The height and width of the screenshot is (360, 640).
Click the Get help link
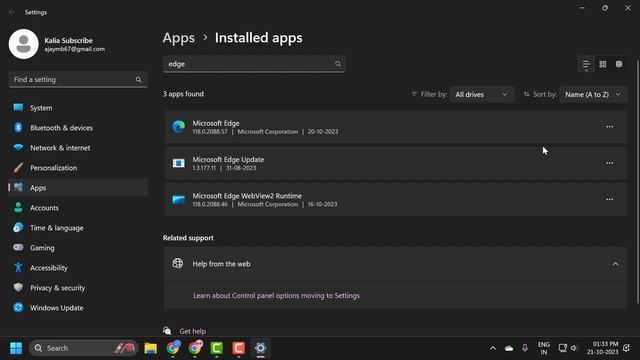pyautogui.click(x=193, y=331)
